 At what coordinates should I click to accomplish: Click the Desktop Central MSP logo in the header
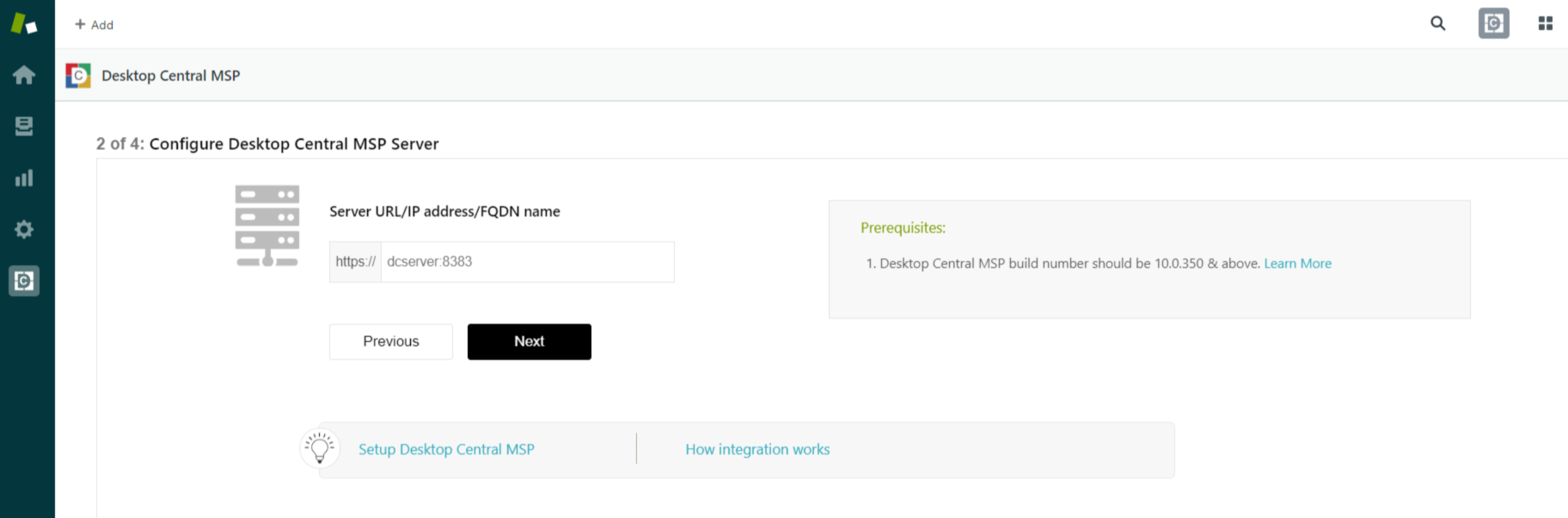[x=78, y=76]
